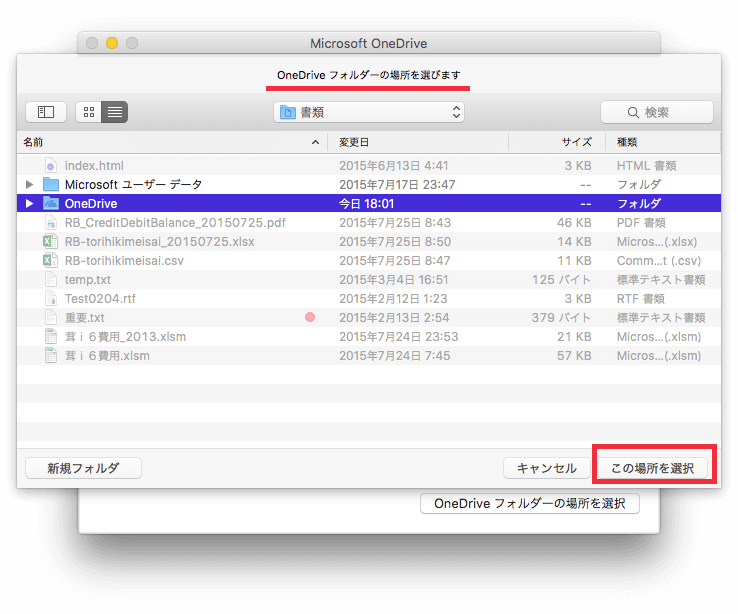Click the 検索 search field

(x=657, y=112)
